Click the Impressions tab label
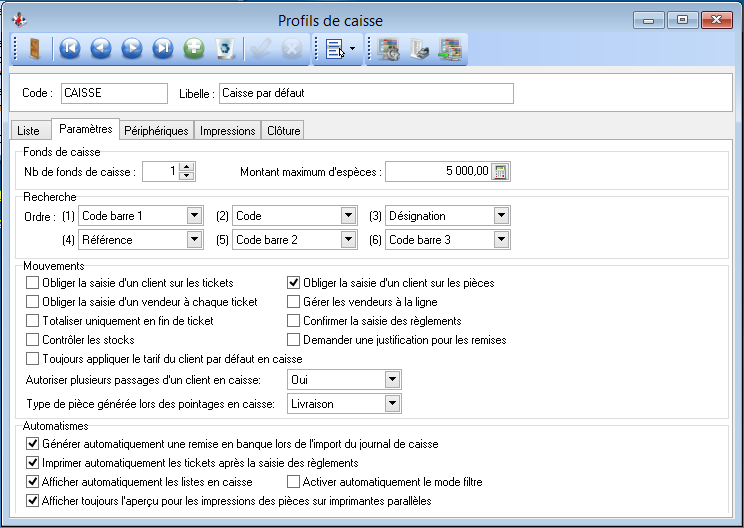 (227, 131)
